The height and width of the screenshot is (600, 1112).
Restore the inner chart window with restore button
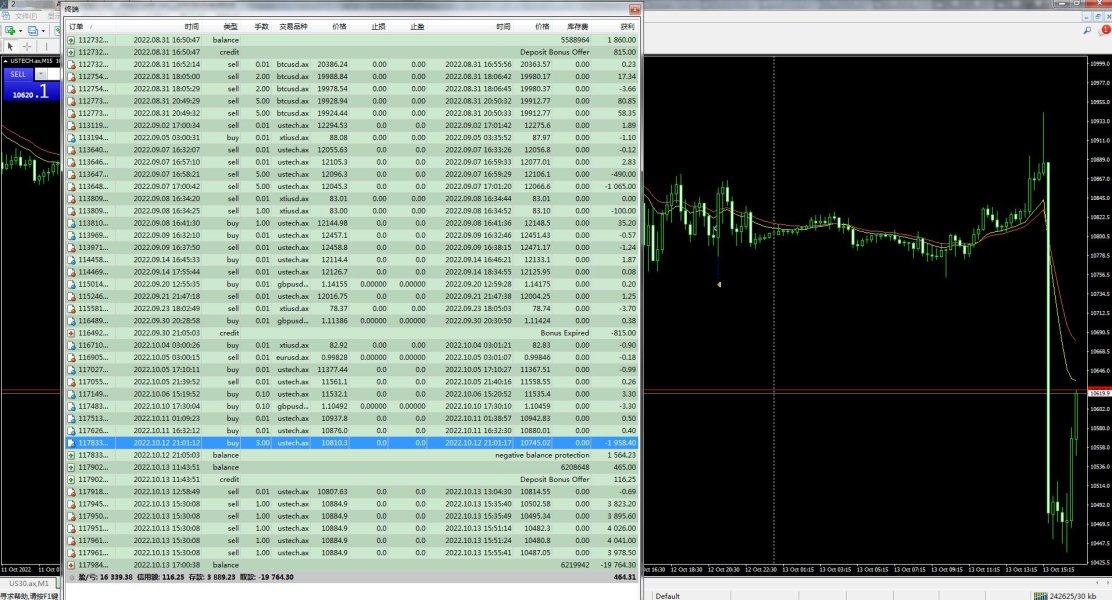tap(1098, 16)
